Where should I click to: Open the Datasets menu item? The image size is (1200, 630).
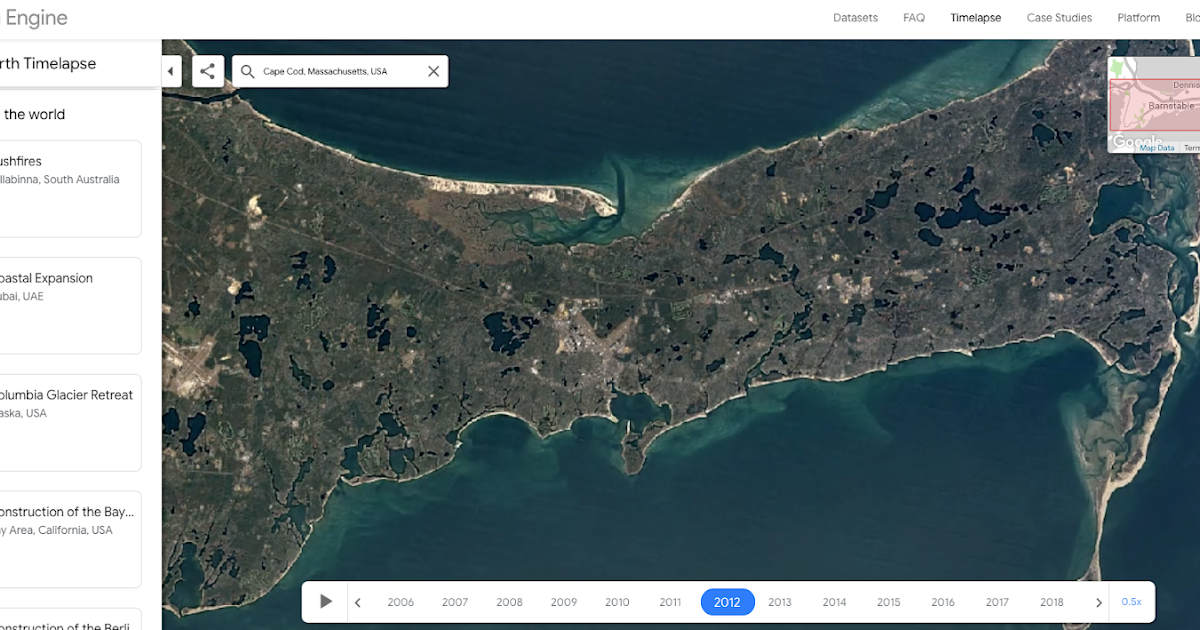855,17
